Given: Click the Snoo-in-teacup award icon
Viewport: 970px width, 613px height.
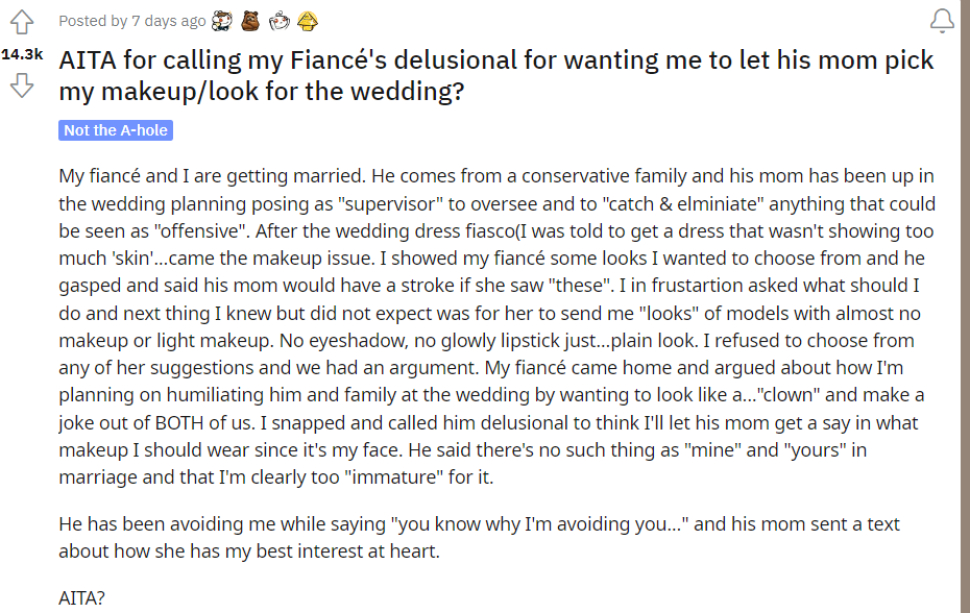Looking at the screenshot, I should click(279, 21).
